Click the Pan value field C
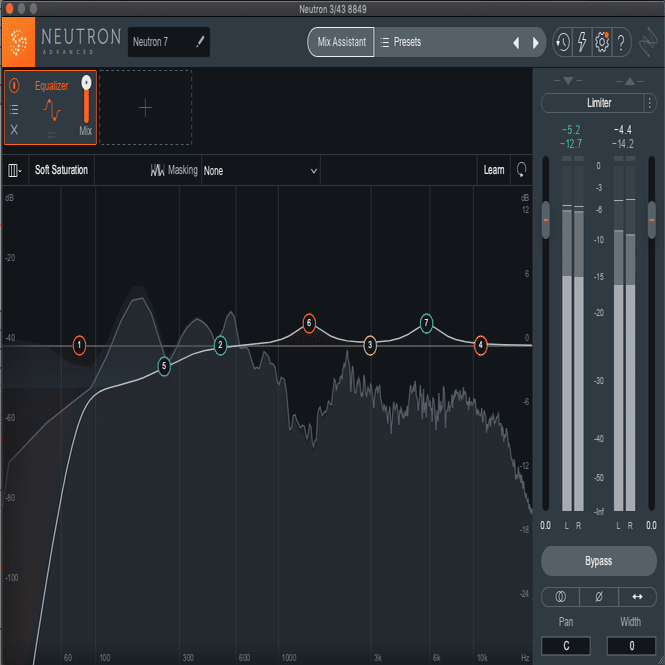Screen dimensions: 665x665 566,646
